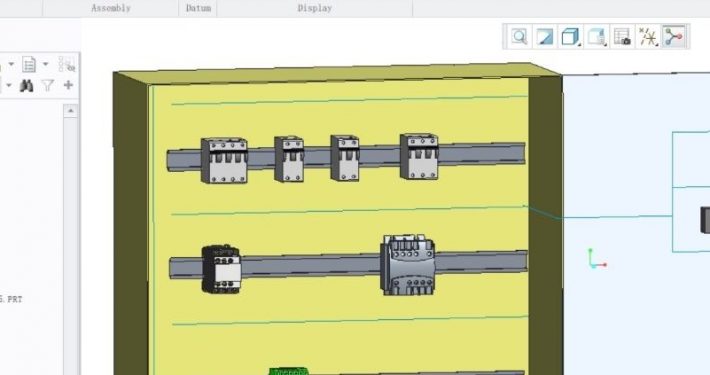Image resolution: width=710 pixels, height=375 pixels.
Task: Toggle the Spin Center display button
Action: (673, 37)
